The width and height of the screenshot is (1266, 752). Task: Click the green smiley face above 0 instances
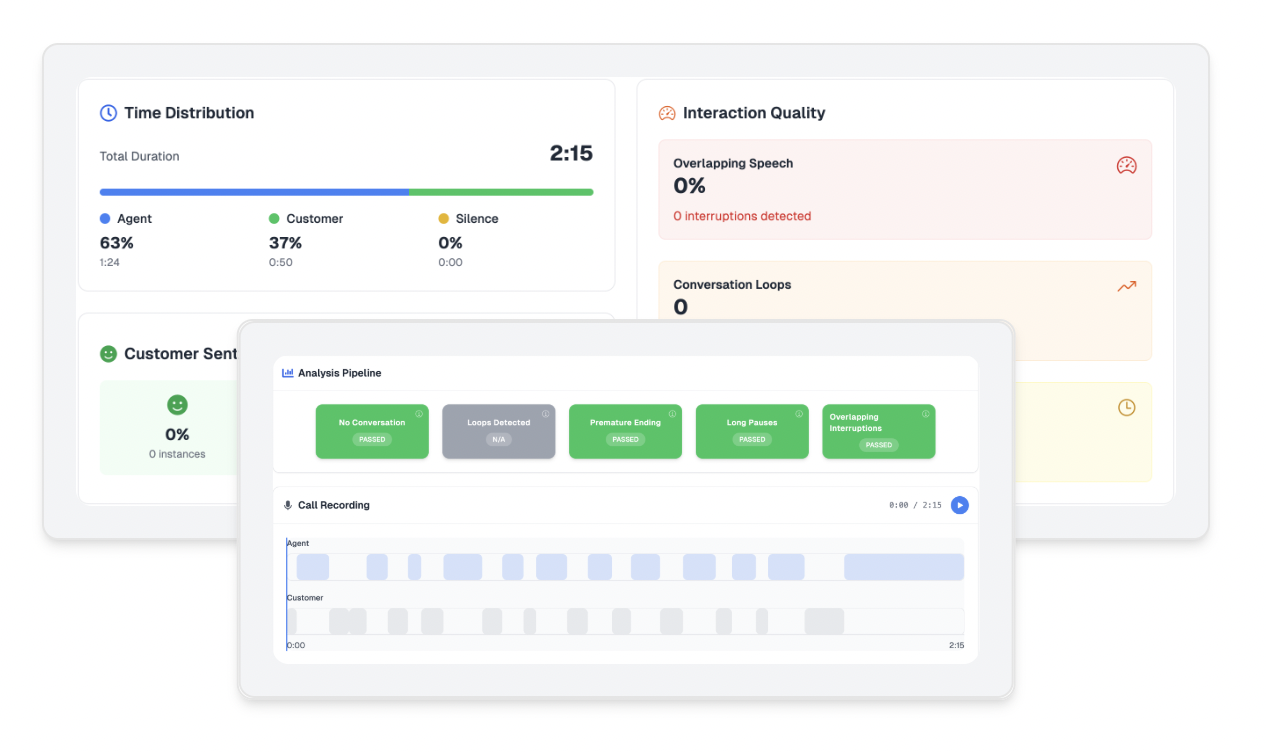click(177, 405)
